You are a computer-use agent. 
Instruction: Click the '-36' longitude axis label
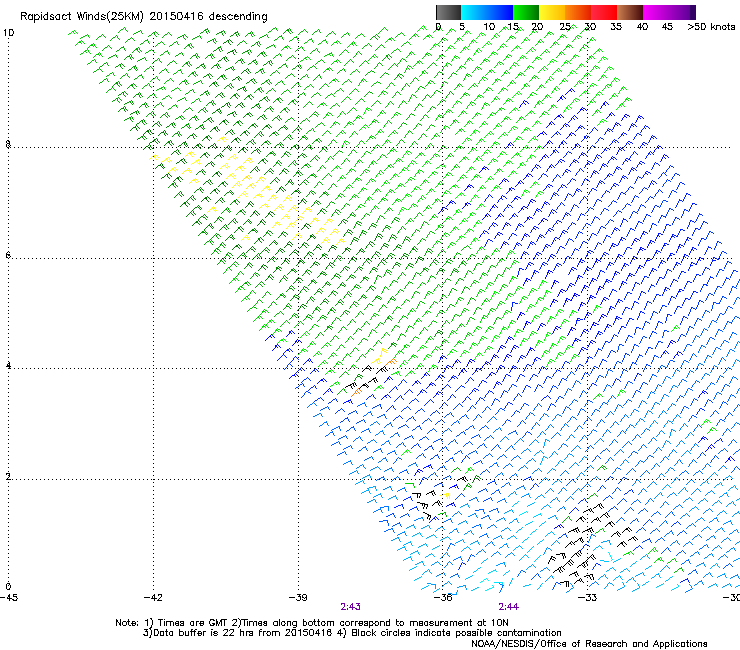click(x=443, y=598)
